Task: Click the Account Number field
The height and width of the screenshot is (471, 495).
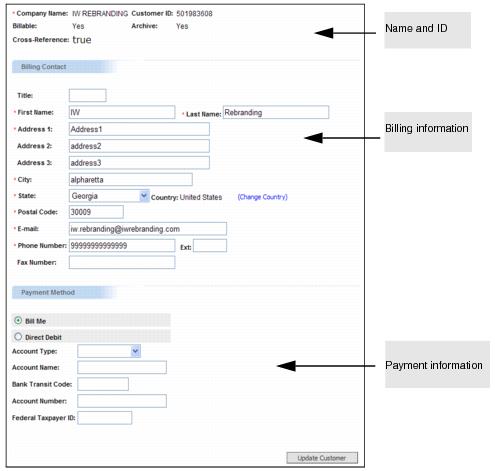Action: tap(122, 401)
